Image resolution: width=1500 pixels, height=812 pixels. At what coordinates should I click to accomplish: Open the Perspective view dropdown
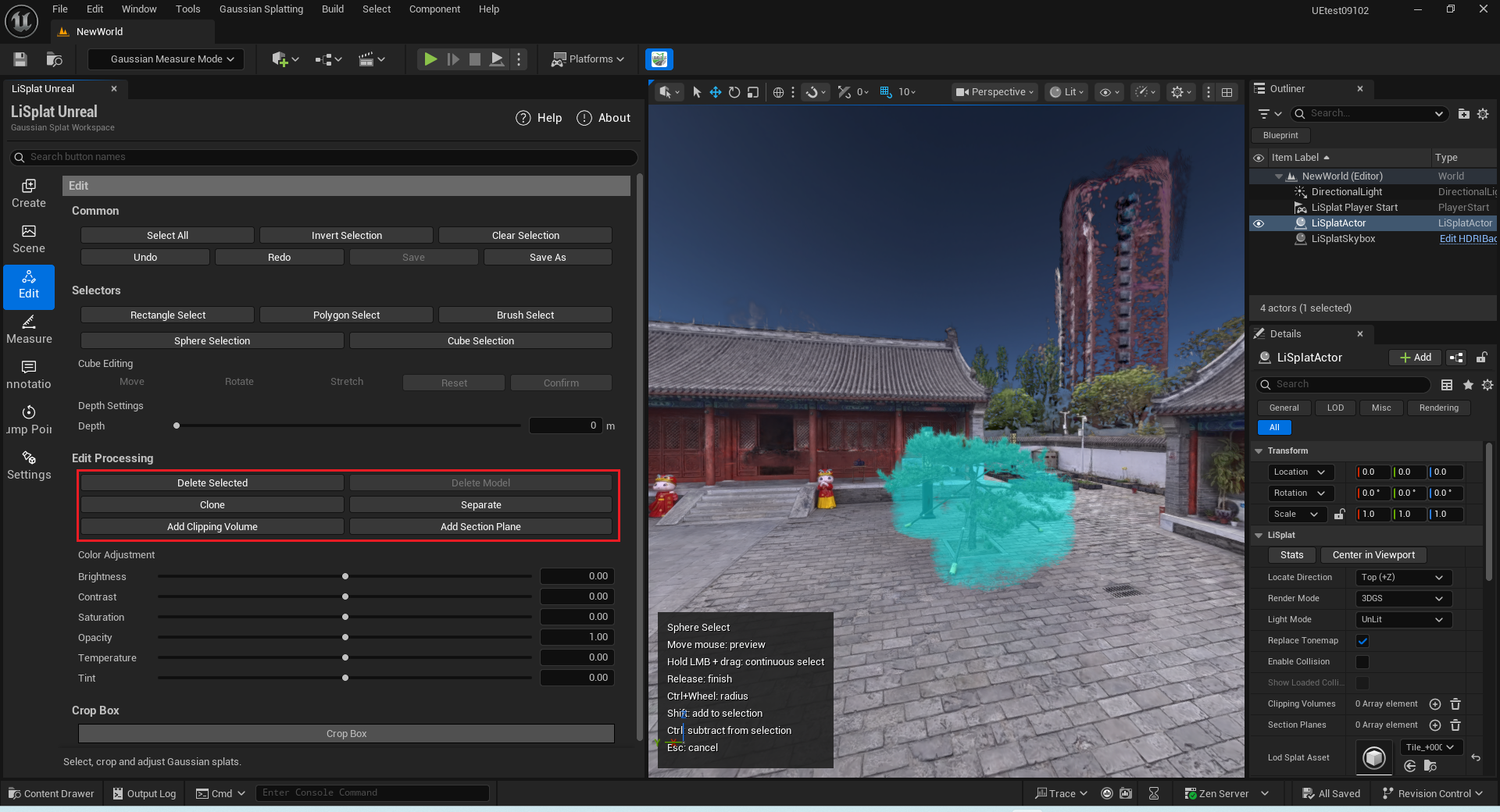995,92
